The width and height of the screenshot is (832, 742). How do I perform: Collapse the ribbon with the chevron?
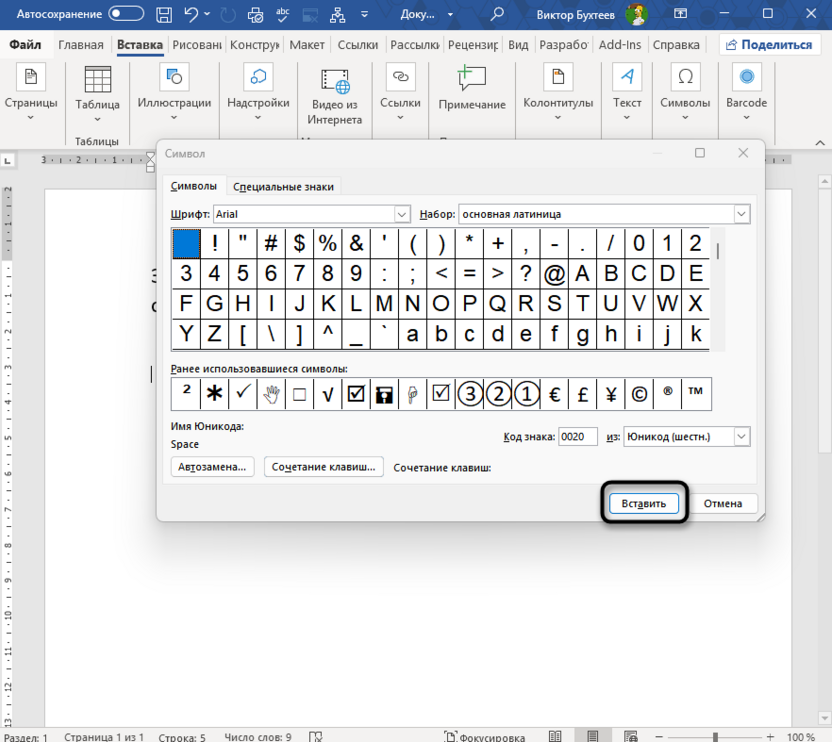tap(820, 143)
